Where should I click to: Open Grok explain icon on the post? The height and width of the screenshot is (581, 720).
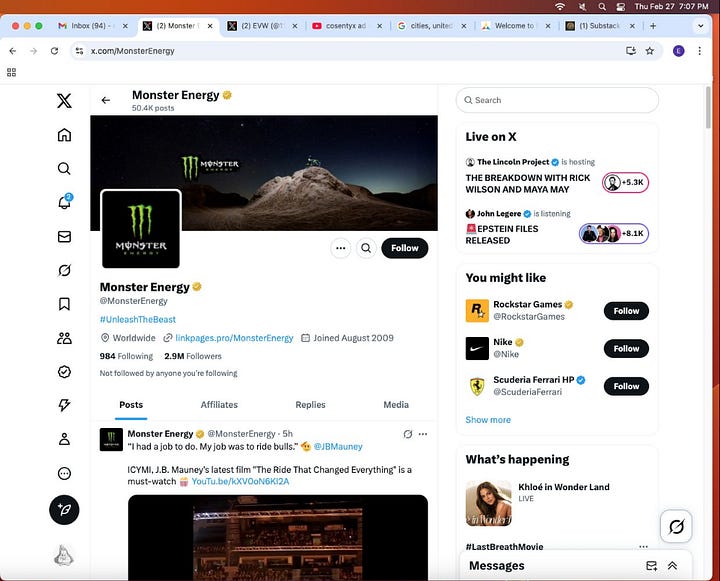[x=408, y=434]
